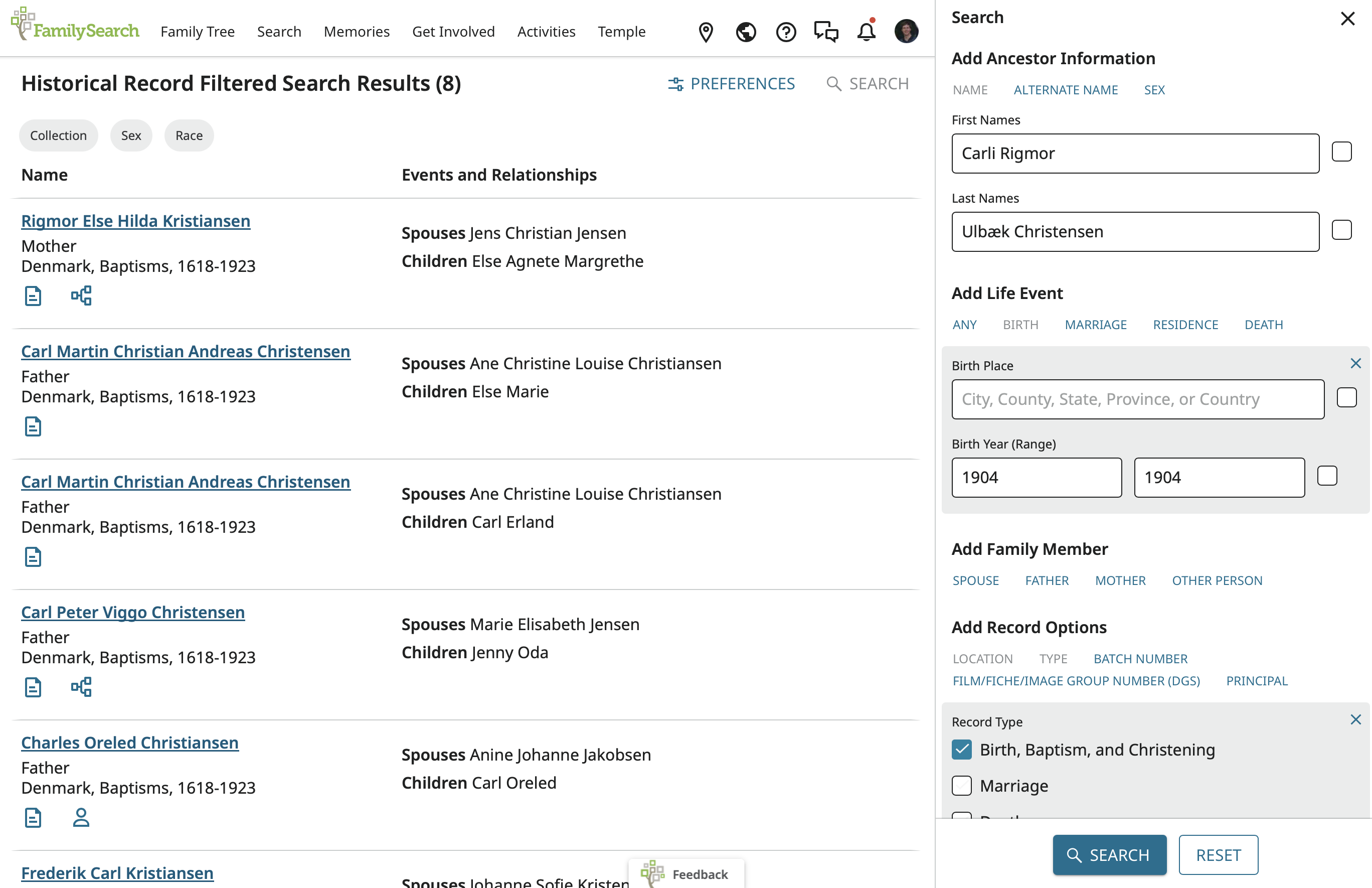Viewport: 1372px width, 888px height.
Task: Open the temple map location pin icon
Action: [x=705, y=32]
